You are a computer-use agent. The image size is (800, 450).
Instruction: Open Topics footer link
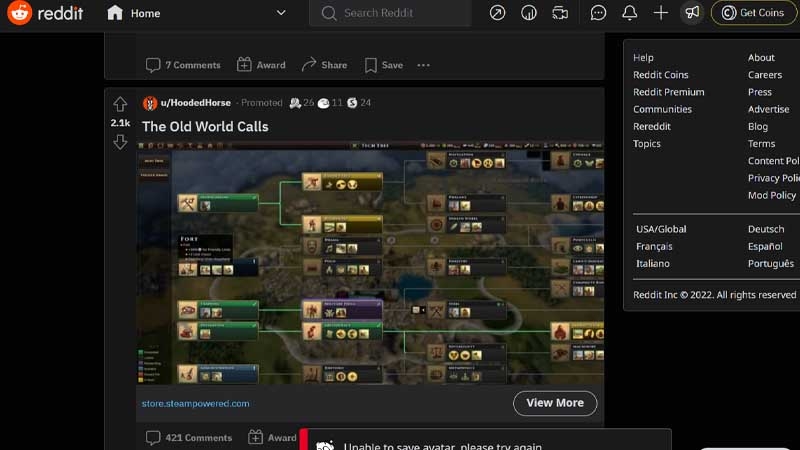coord(646,144)
